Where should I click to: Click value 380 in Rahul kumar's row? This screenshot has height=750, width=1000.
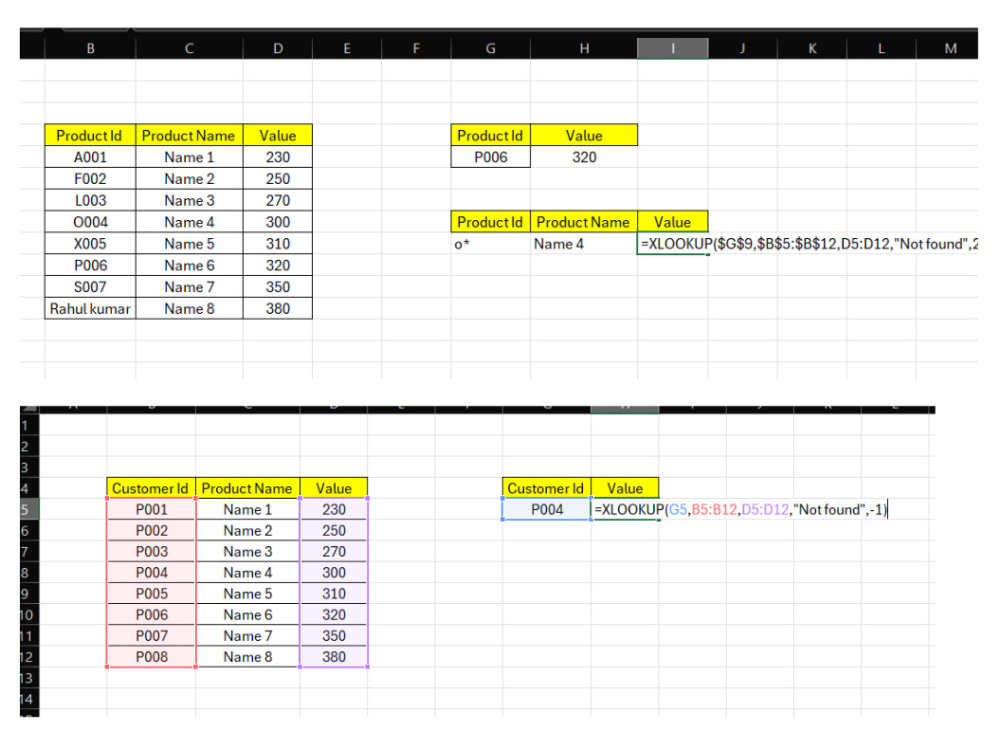point(278,309)
